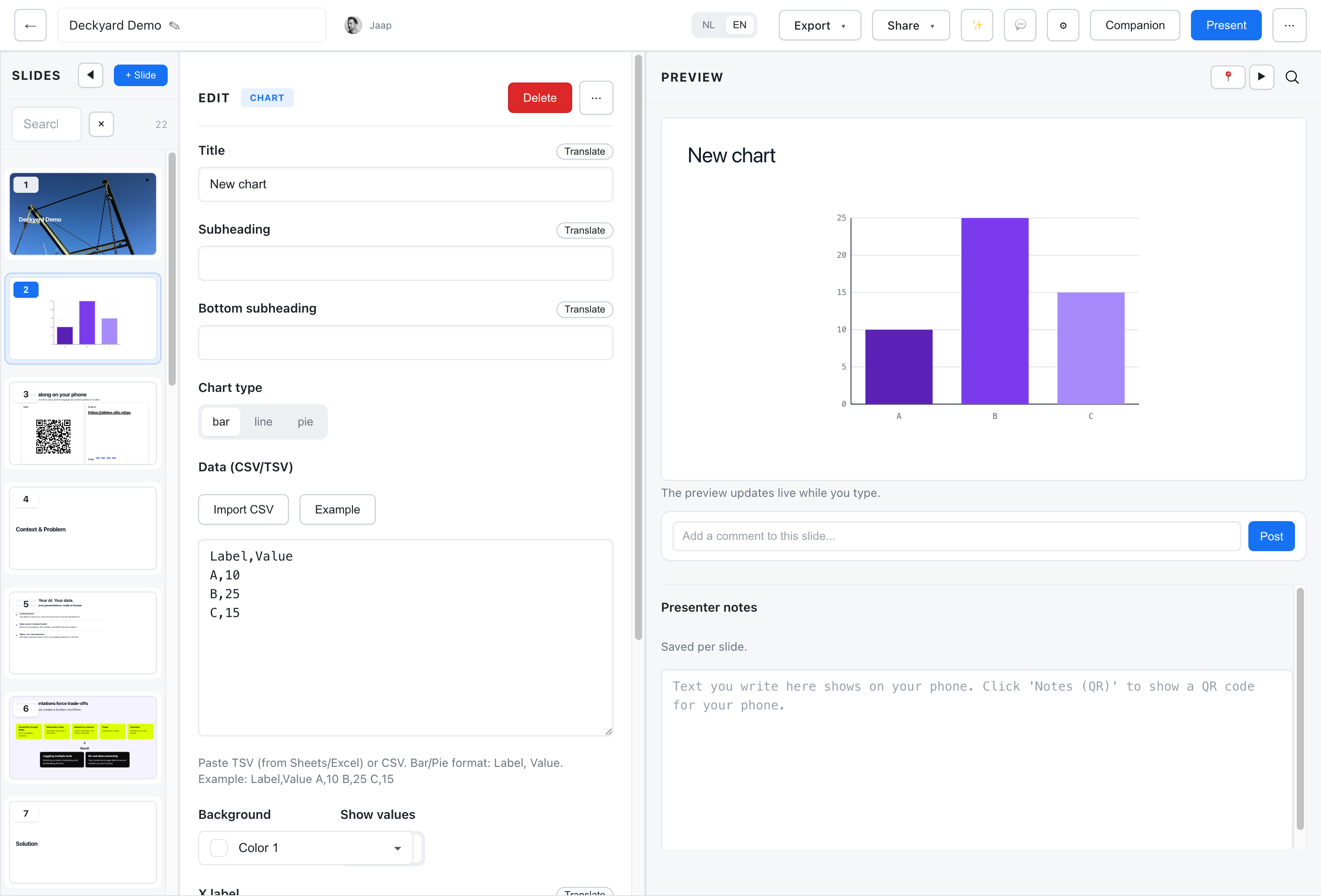Switch language to NL
1321x896 pixels.
click(x=708, y=25)
